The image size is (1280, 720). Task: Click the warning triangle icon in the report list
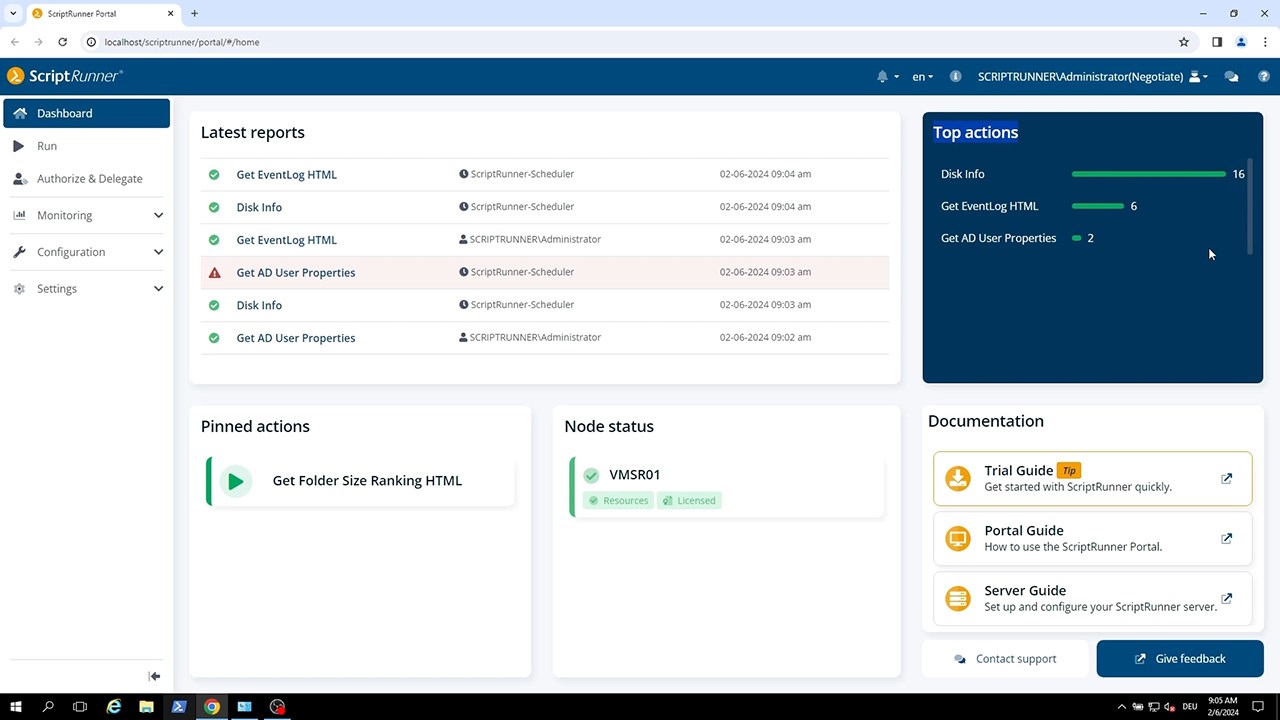point(214,272)
